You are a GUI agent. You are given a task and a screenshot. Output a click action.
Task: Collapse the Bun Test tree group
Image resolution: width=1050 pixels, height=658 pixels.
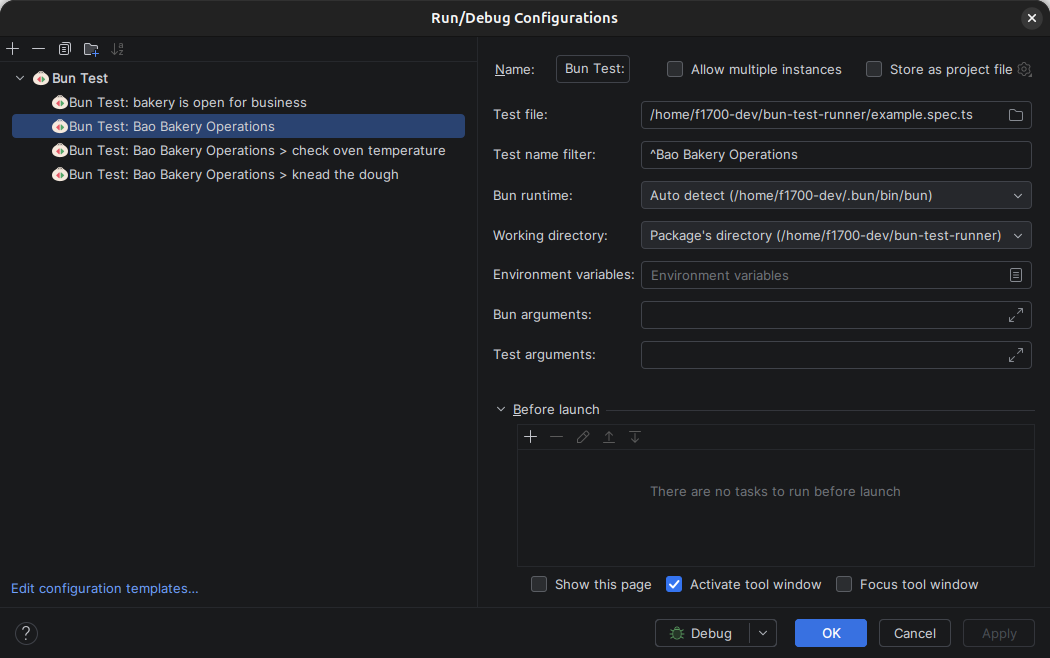pyautogui.click(x=20, y=78)
